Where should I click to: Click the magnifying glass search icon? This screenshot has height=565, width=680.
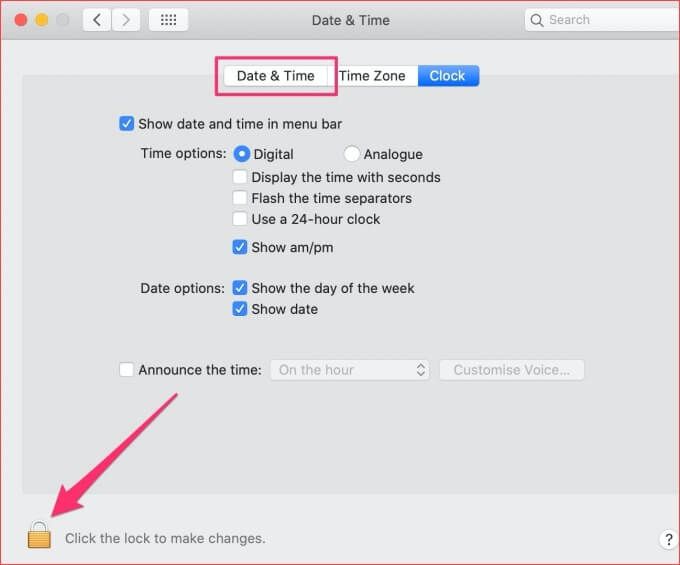536,20
